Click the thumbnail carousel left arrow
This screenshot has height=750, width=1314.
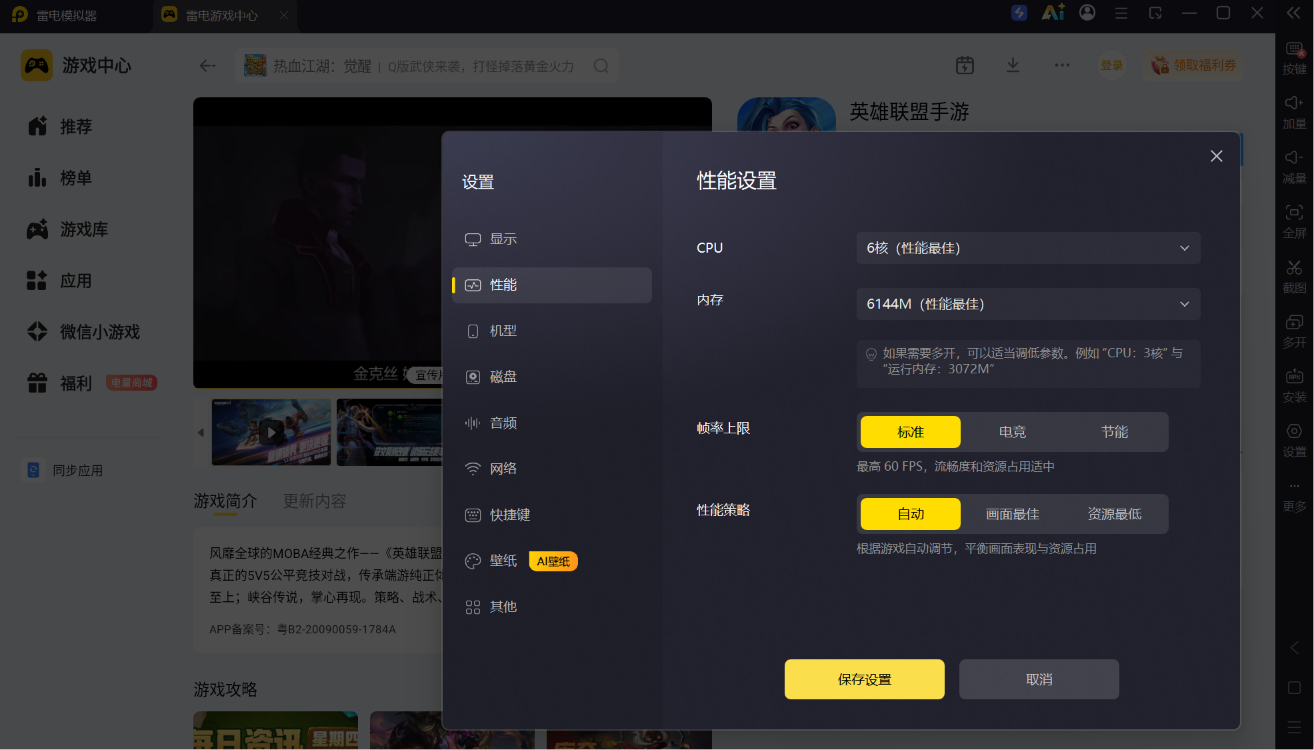(200, 432)
